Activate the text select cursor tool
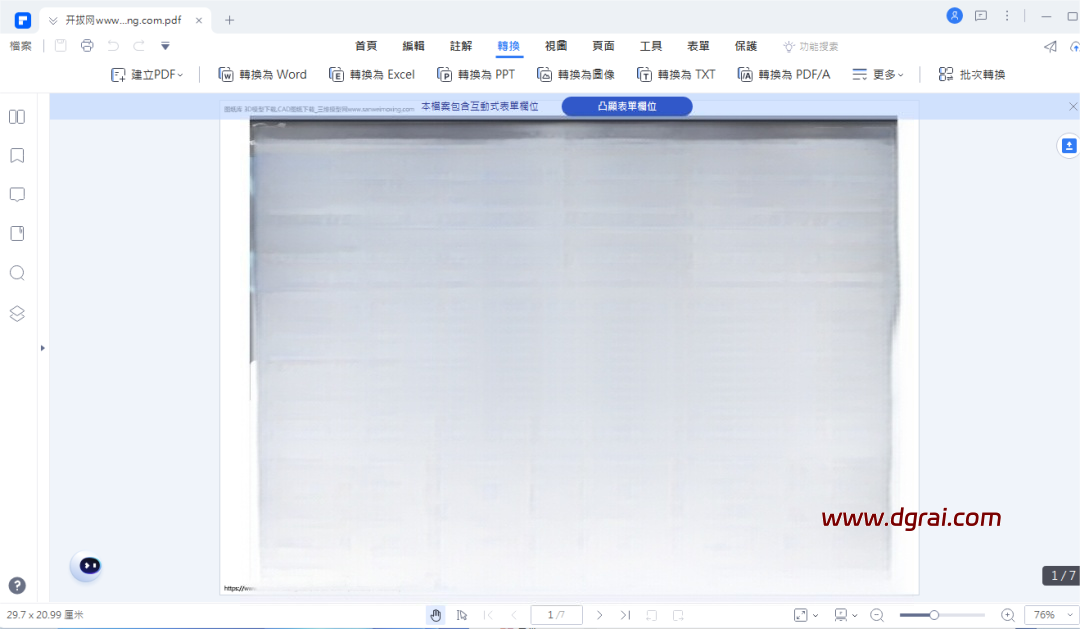Screen dimensions: 1080x629 462,615
